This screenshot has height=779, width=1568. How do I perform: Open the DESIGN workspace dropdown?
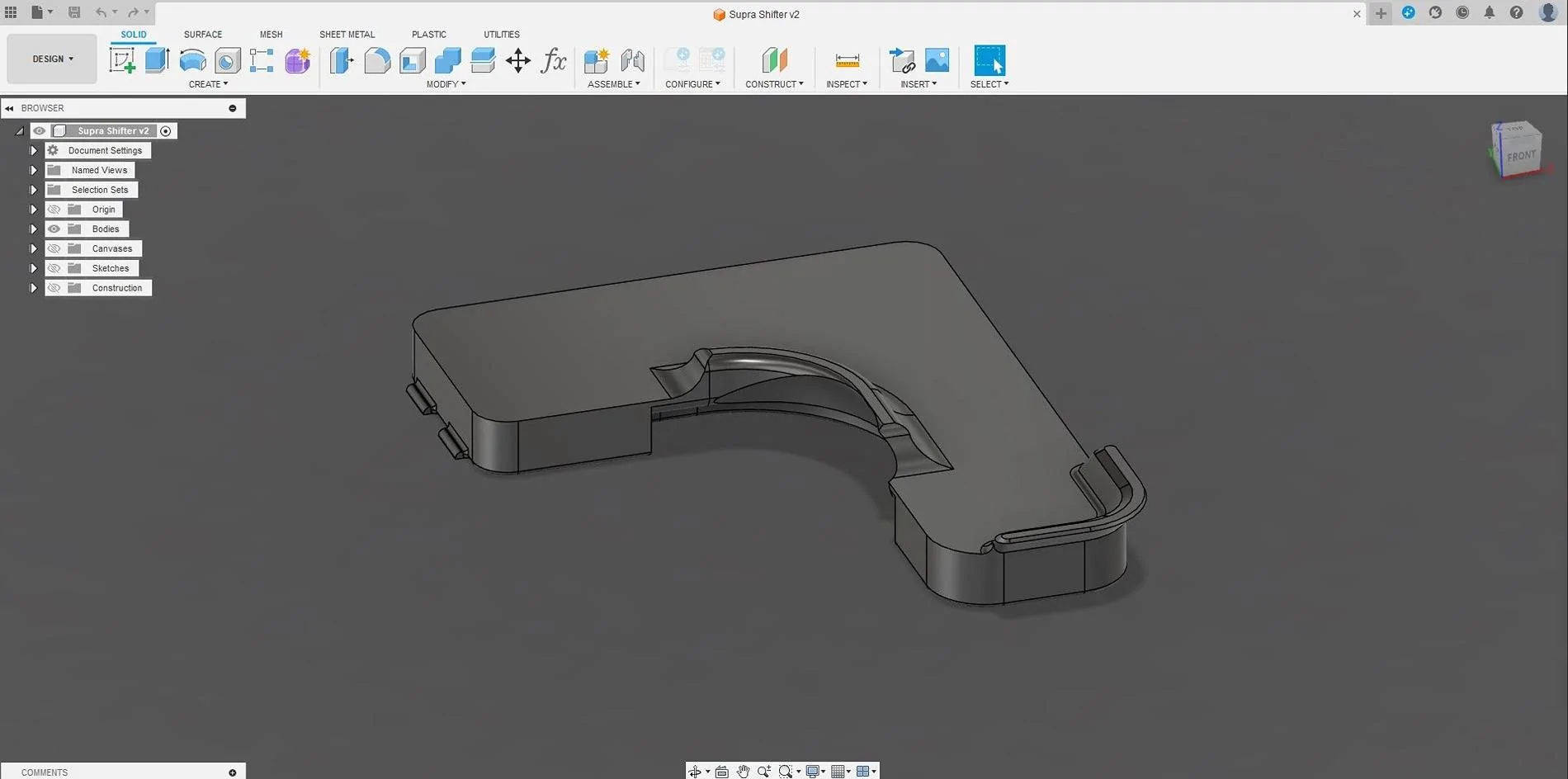click(x=52, y=59)
